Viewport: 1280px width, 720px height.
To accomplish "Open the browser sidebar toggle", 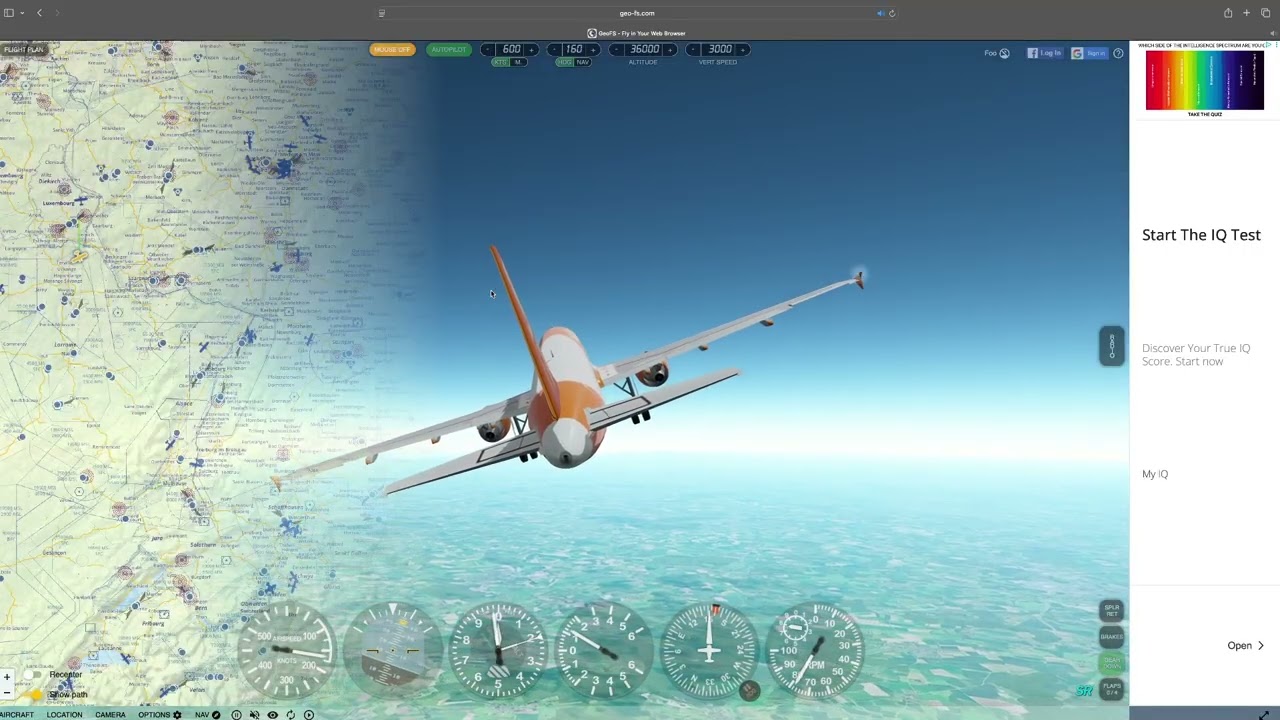I will click(x=9, y=13).
